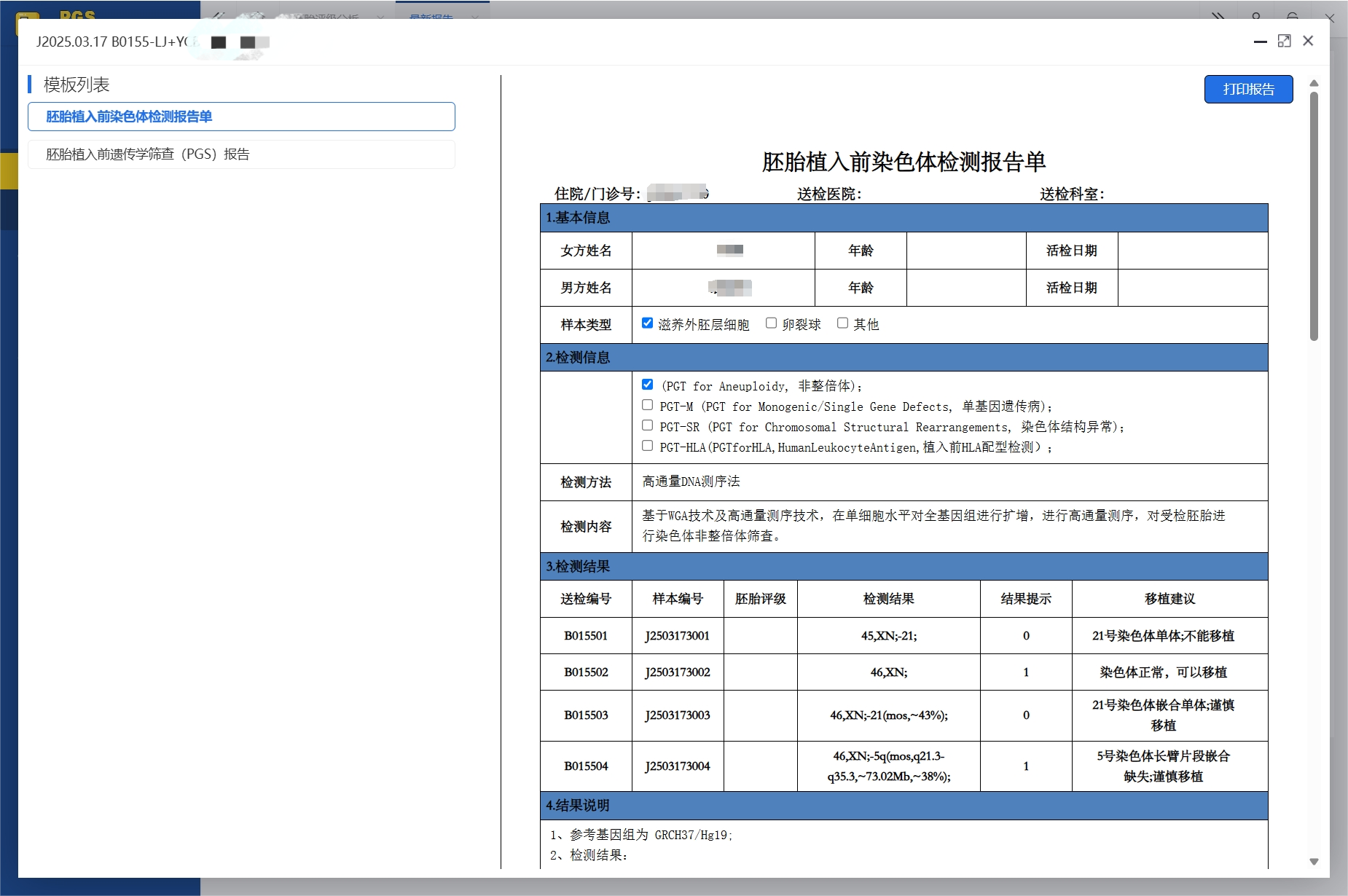Click the 结果提示 value in row B015504

1026,766
